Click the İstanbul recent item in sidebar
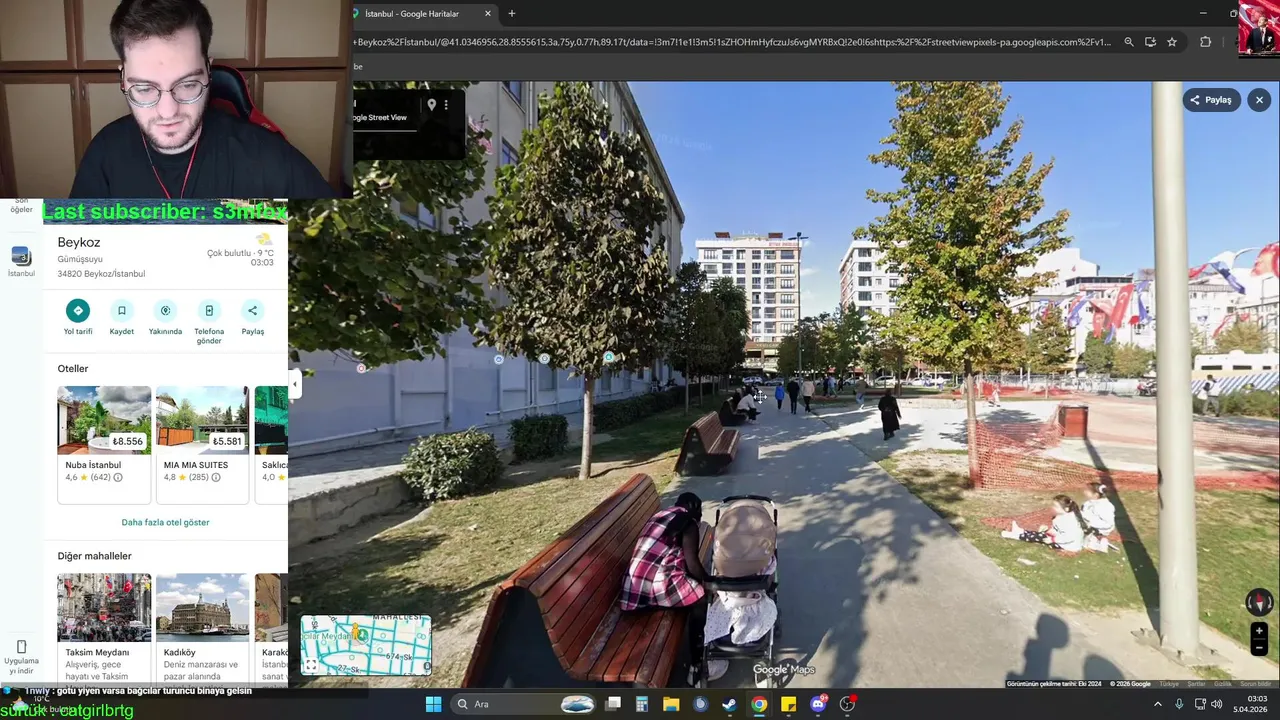The height and width of the screenshot is (720, 1280). (x=21, y=261)
